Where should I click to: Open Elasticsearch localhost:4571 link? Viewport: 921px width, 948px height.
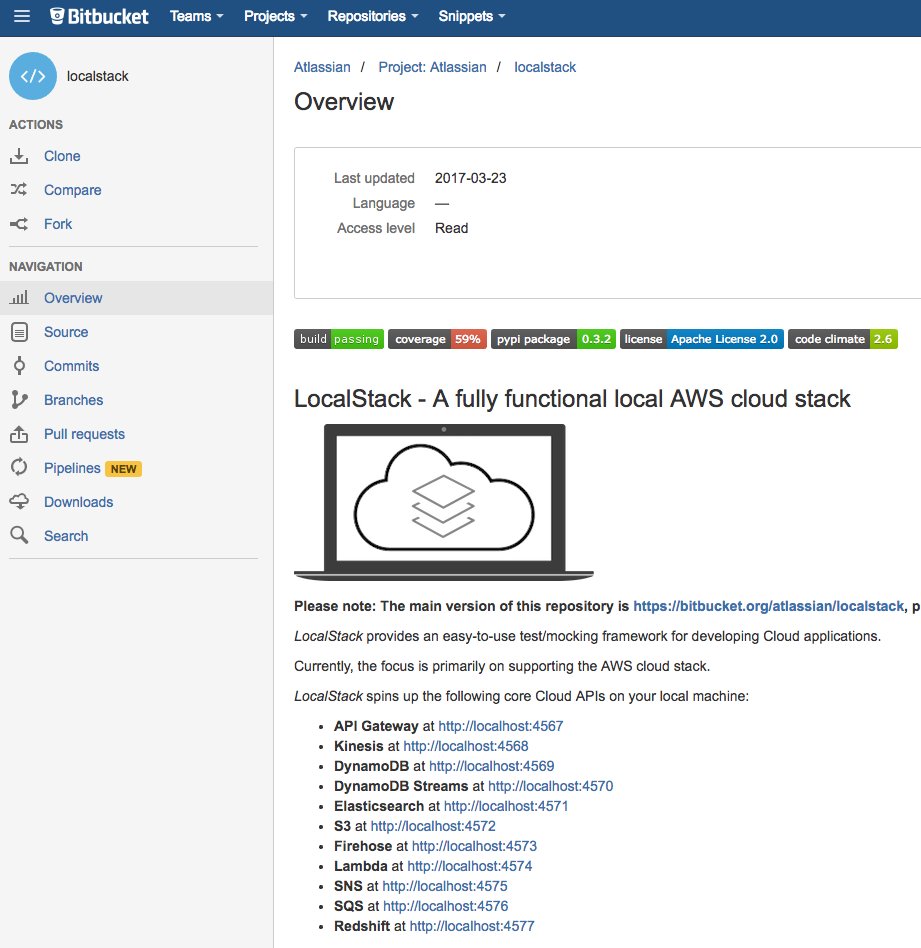(x=506, y=806)
